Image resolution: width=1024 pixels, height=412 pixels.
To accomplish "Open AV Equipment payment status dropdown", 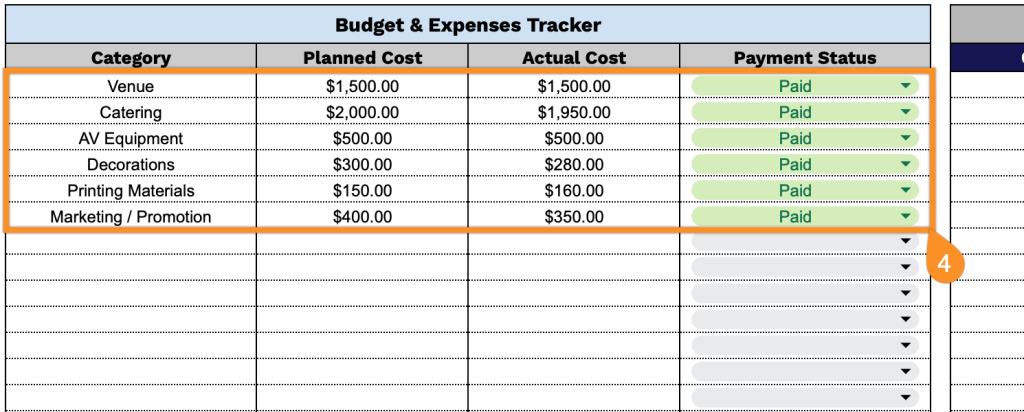I will pyautogui.click(x=906, y=138).
